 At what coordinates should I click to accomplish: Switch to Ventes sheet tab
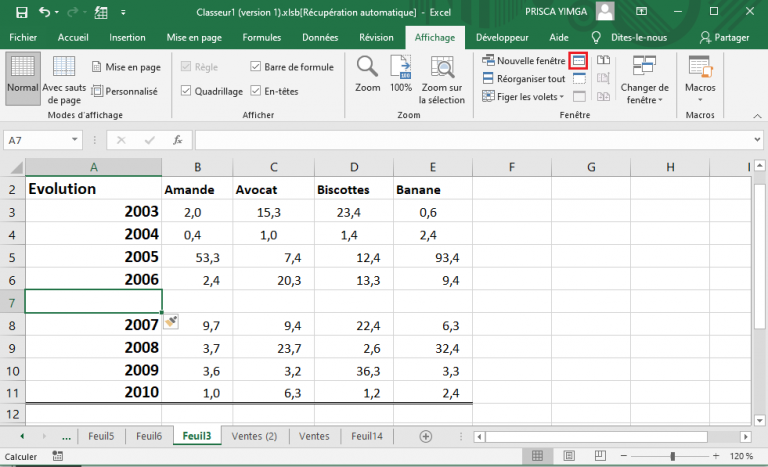point(314,436)
